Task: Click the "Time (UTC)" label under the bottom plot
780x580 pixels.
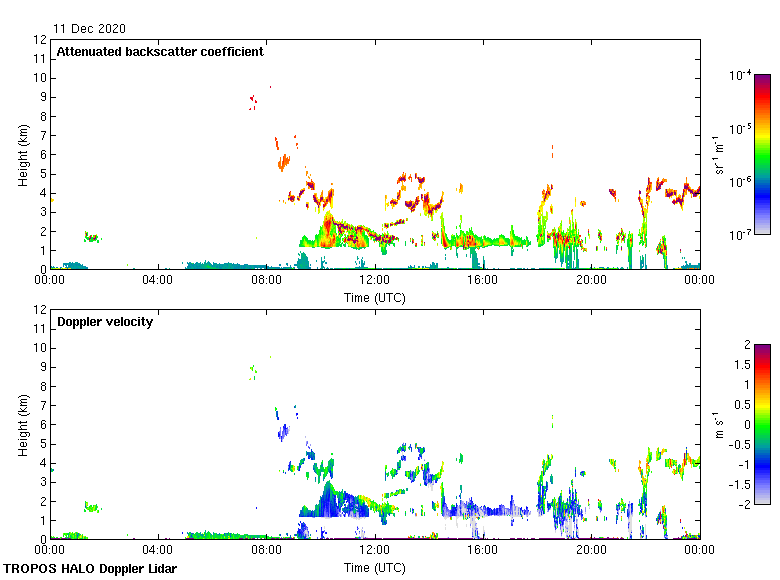Action: point(375,567)
